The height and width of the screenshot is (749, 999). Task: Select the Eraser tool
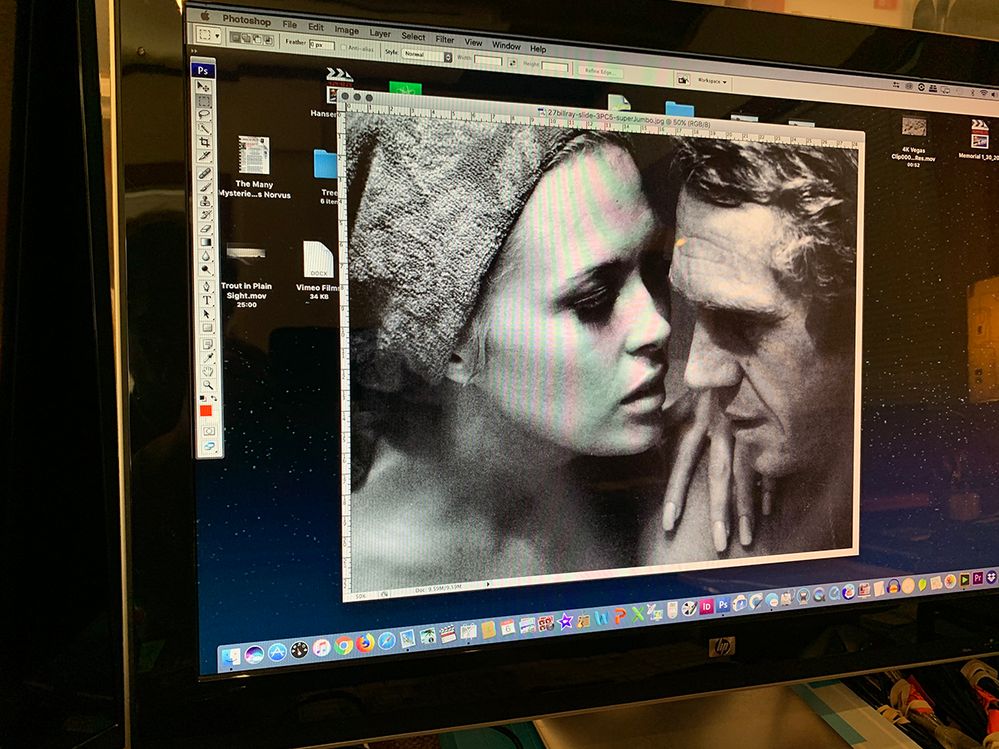[x=205, y=228]
